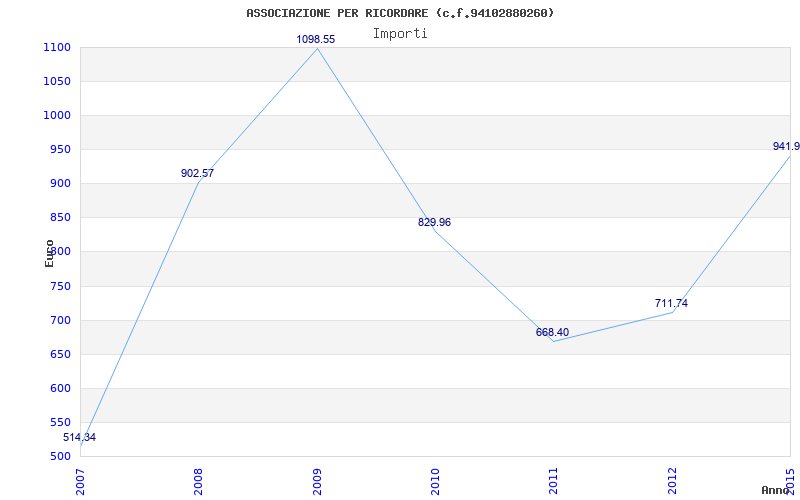Click the 2010 x-axis year label
Screen dimensions: 800x500
435,481
